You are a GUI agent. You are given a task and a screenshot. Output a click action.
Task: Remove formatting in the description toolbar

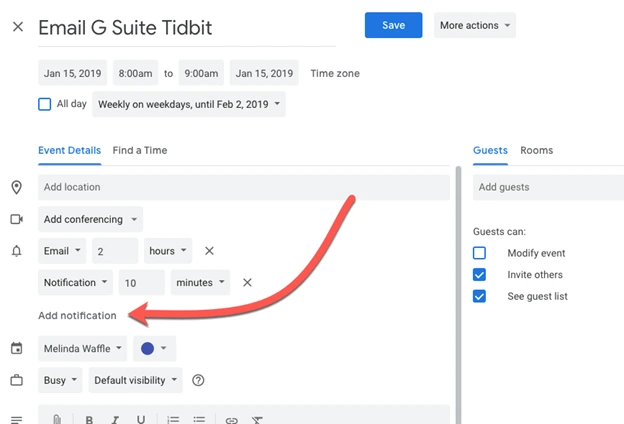(257, 420)
